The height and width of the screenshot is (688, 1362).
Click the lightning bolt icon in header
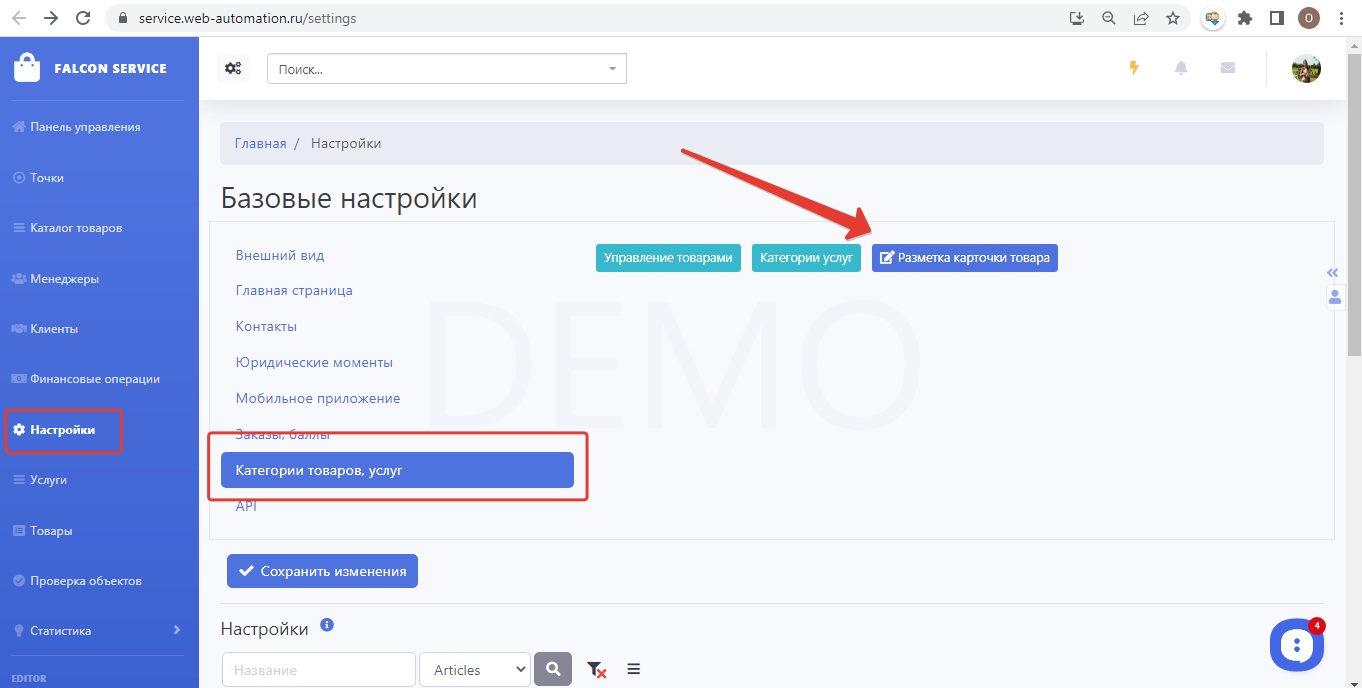click(1134, 68)
